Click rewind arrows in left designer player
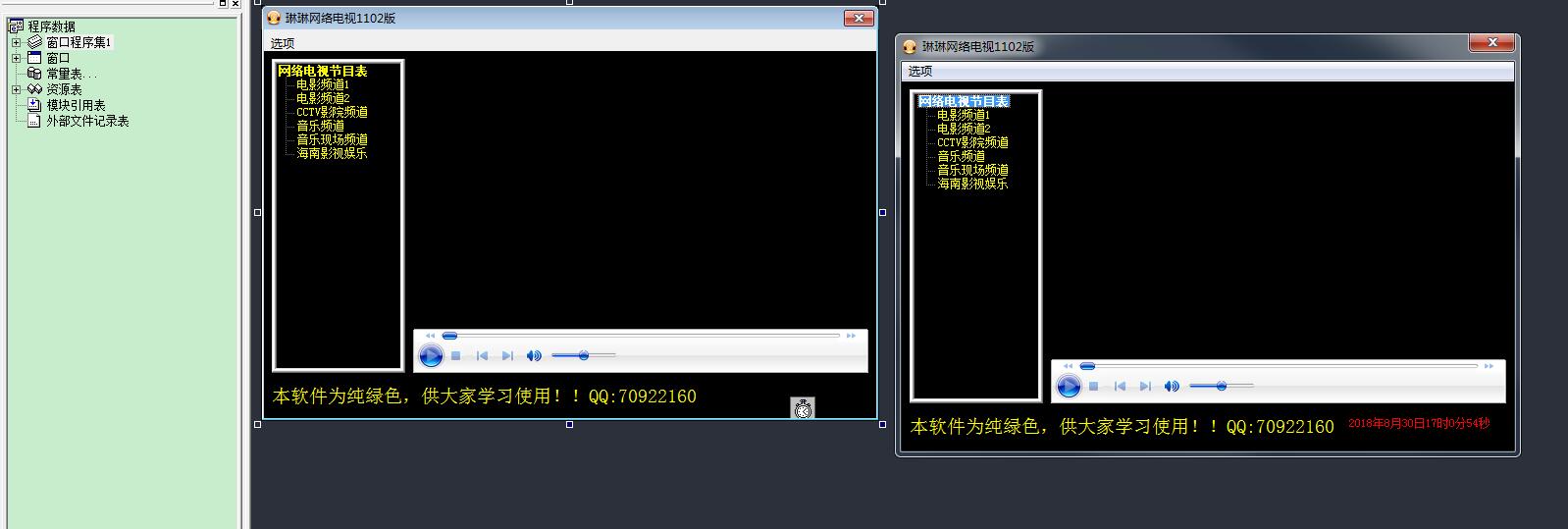 [430, 336]
